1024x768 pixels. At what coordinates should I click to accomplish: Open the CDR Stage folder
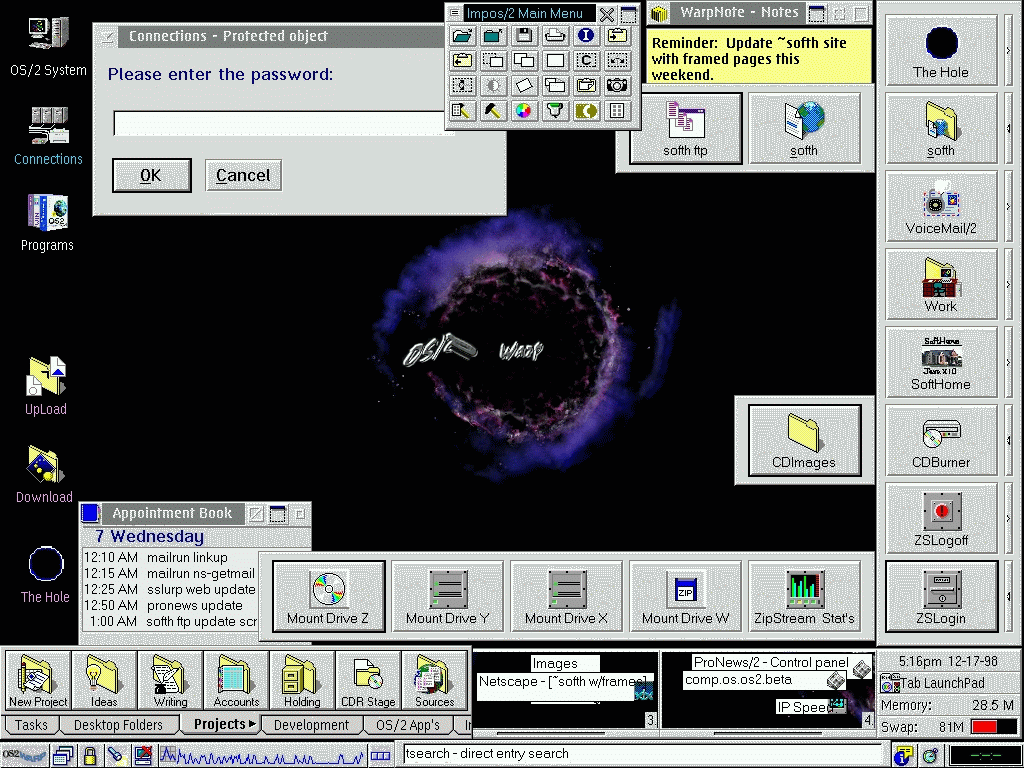(x=368, y=682)
